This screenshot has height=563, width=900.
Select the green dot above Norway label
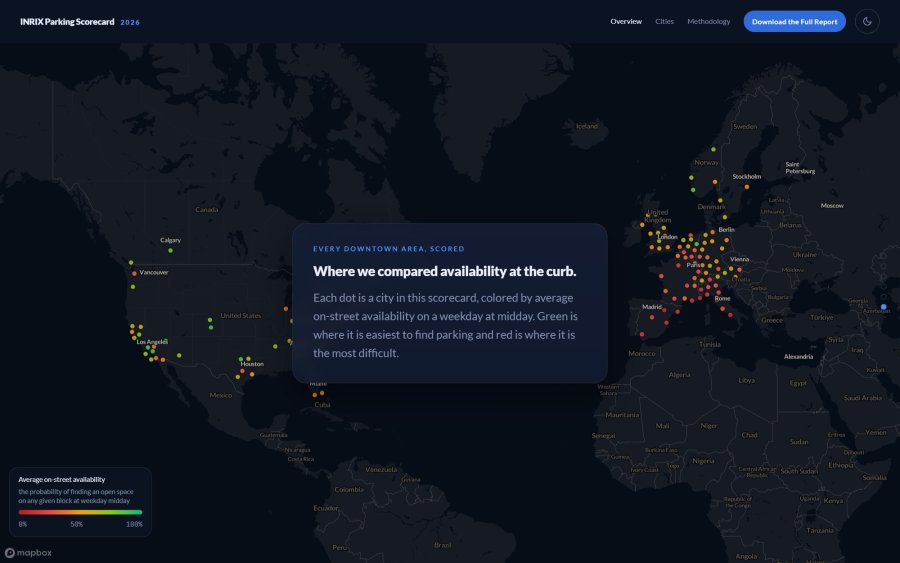[x=713, y=149]
